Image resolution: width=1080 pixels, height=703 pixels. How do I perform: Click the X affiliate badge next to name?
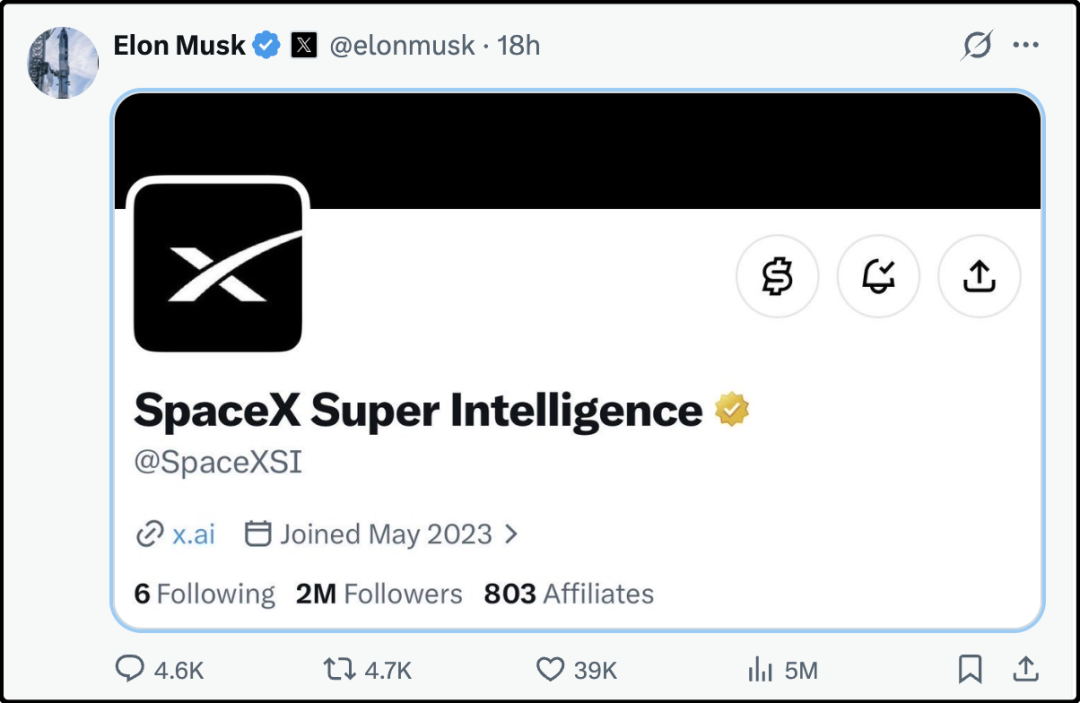304,45
